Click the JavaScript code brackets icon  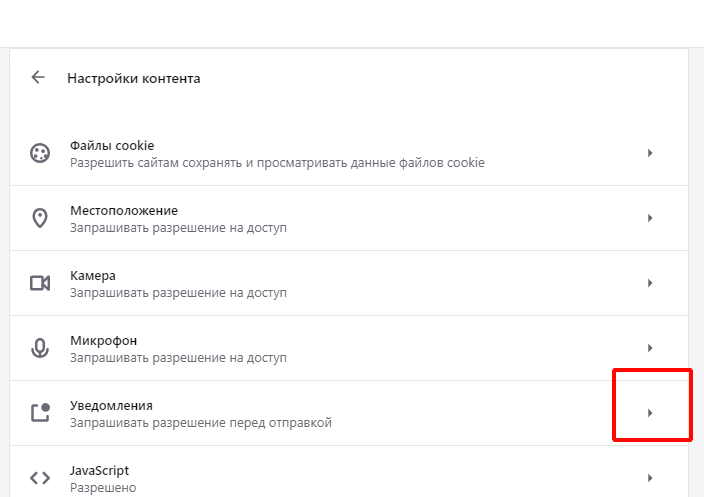coord(40,478)
